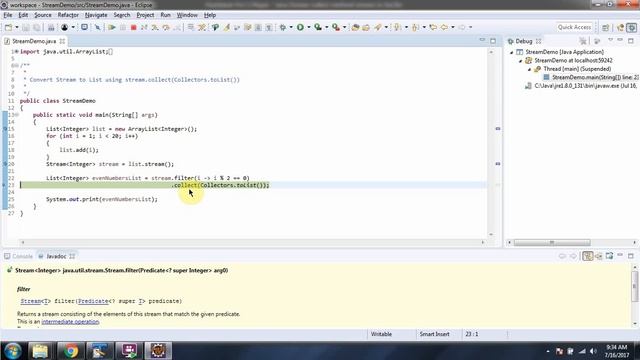The image size is (640, 360).
Task: Click the Coverage launch icon
Action: point(318,27)
